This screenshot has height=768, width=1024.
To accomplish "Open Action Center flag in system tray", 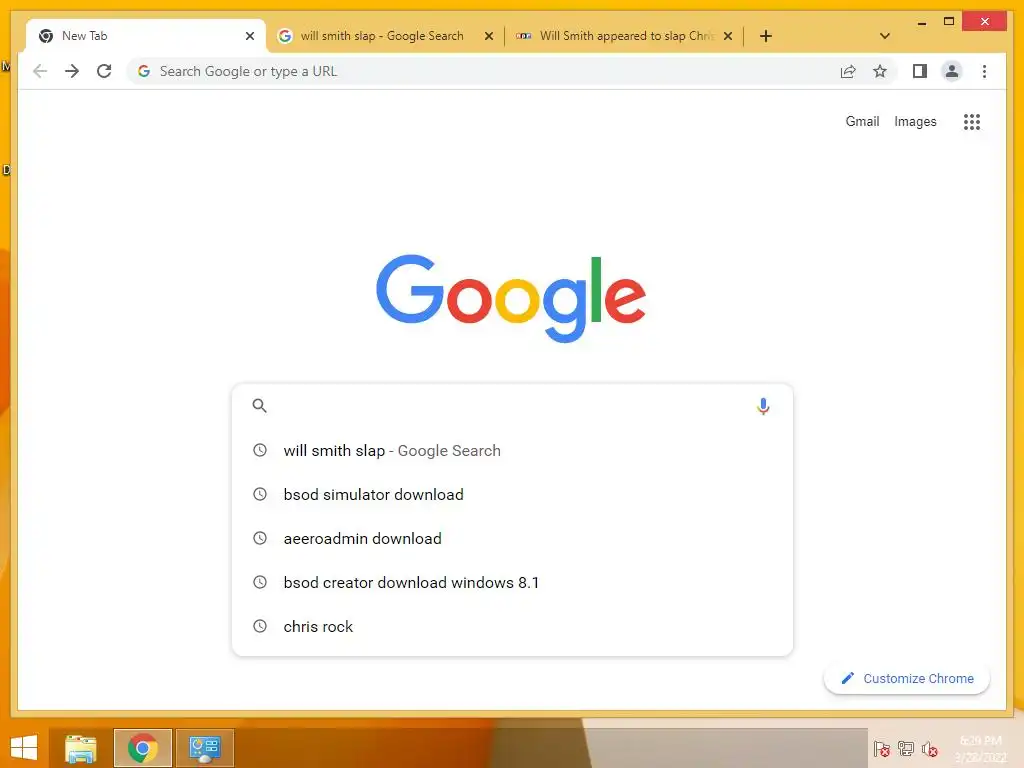I will pyautogui.click(x=882, y=749).
